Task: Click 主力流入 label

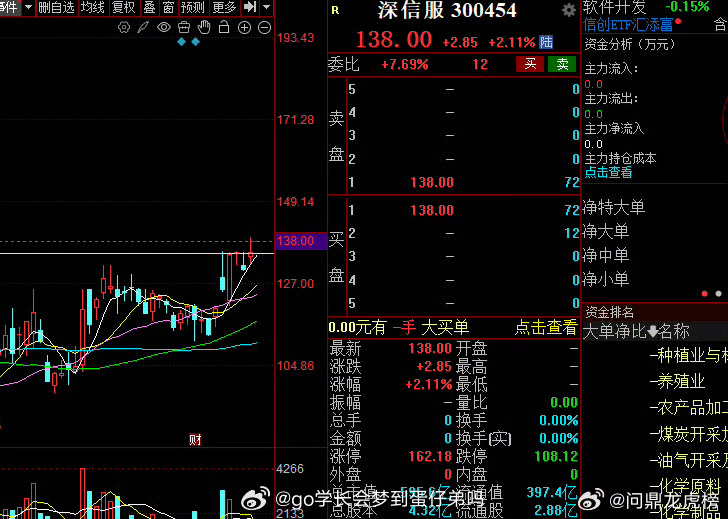Action: click(x=611, y=69)
